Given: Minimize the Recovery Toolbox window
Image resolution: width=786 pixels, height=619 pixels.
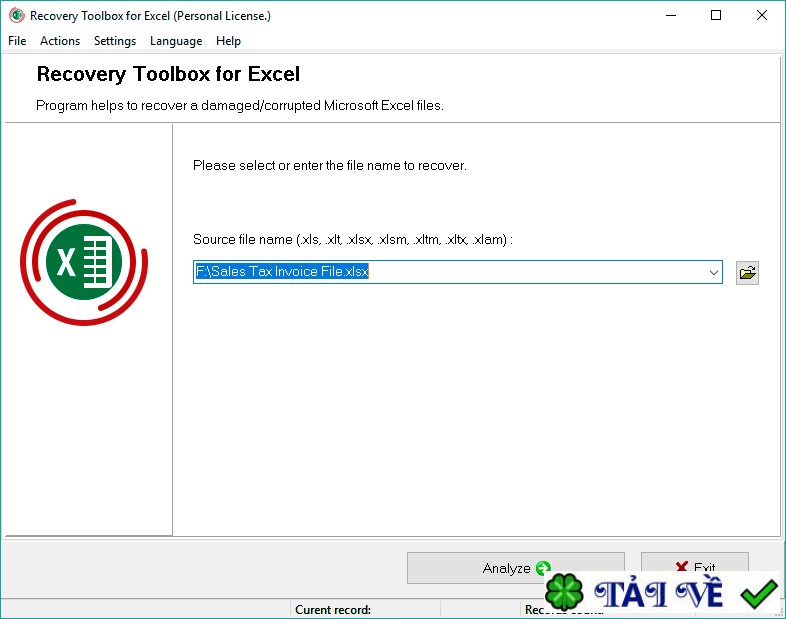Looking at the screenshot, I should click(x=671, y=16).
